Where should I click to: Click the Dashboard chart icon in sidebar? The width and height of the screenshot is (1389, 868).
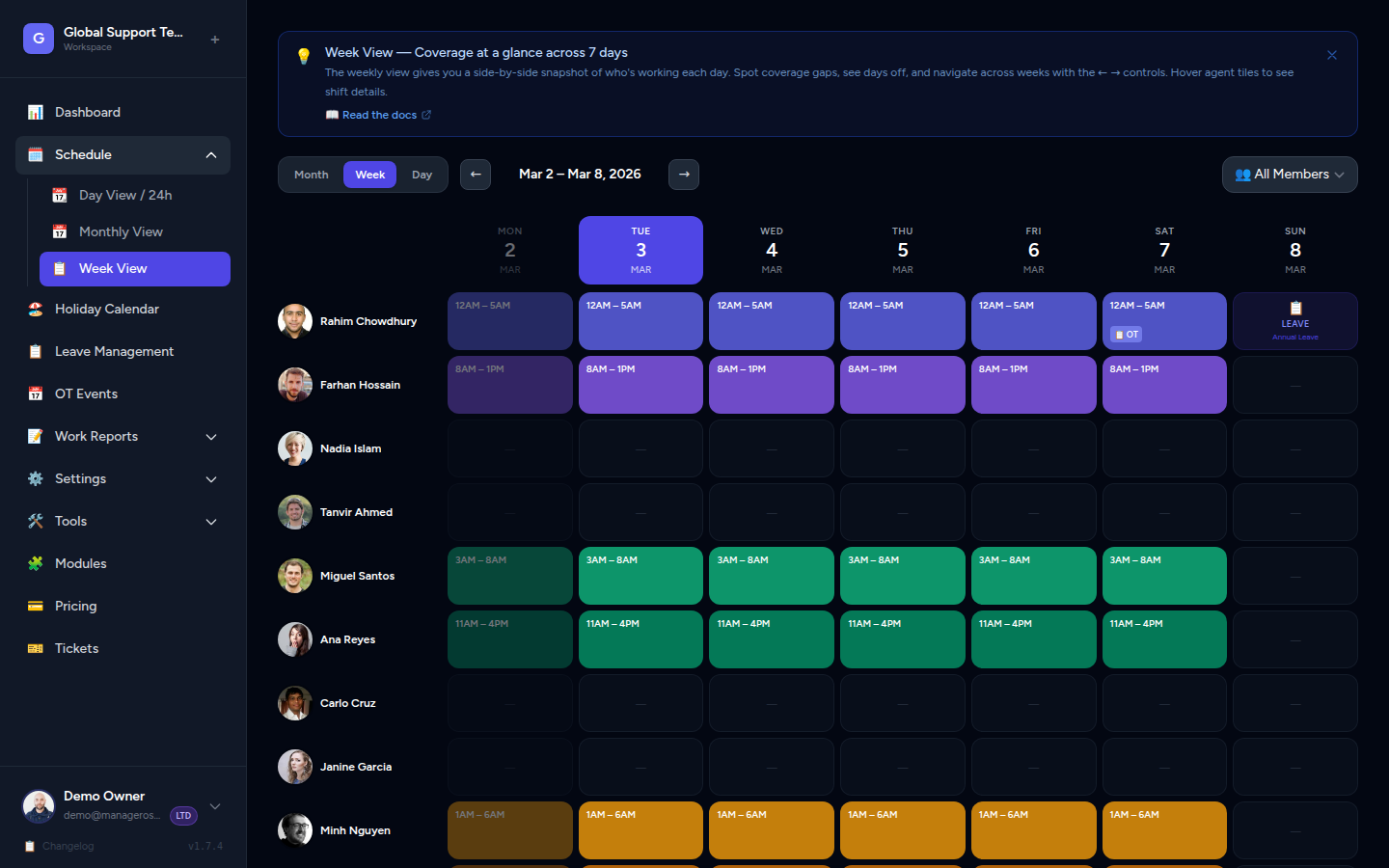point(36,113)
